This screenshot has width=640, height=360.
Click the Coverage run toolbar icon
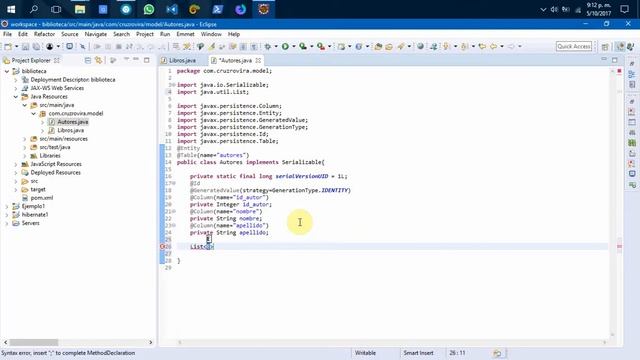pyautogui.click(x=303, y=47)
